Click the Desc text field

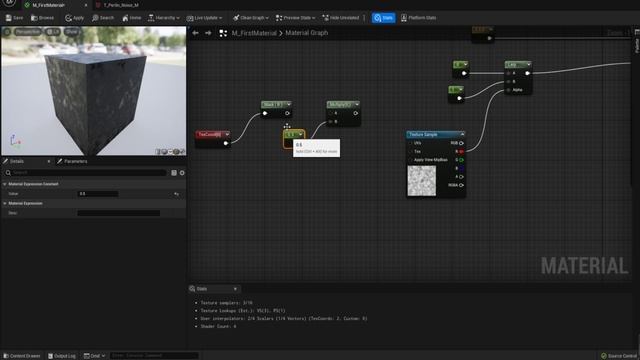pyautogui.click(x=118, y=213)
